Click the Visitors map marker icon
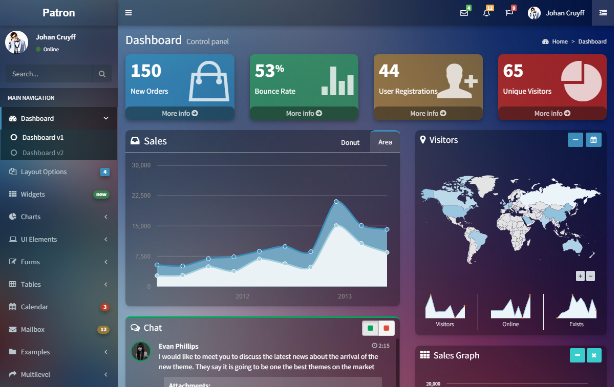 [423, 139]
